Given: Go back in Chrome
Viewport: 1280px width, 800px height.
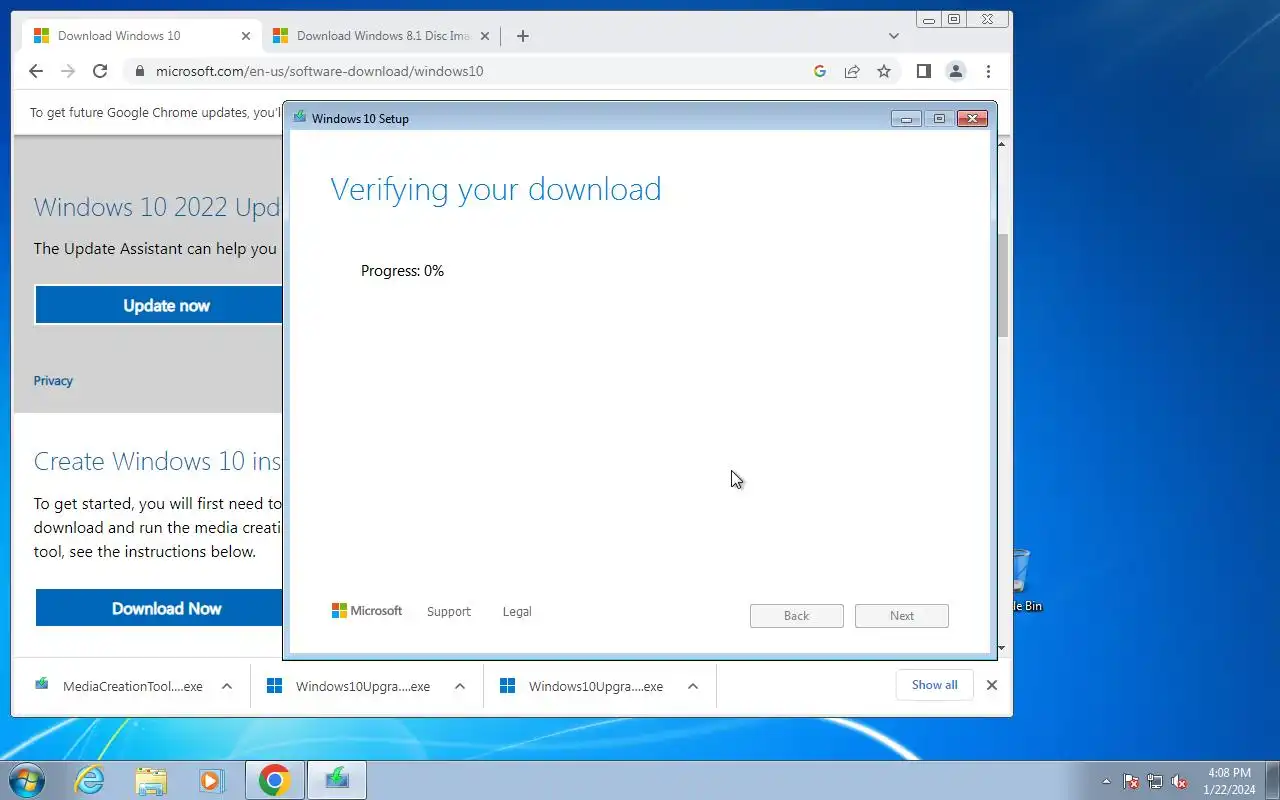Looking at the screenshot, I should [x=36, y=71].
